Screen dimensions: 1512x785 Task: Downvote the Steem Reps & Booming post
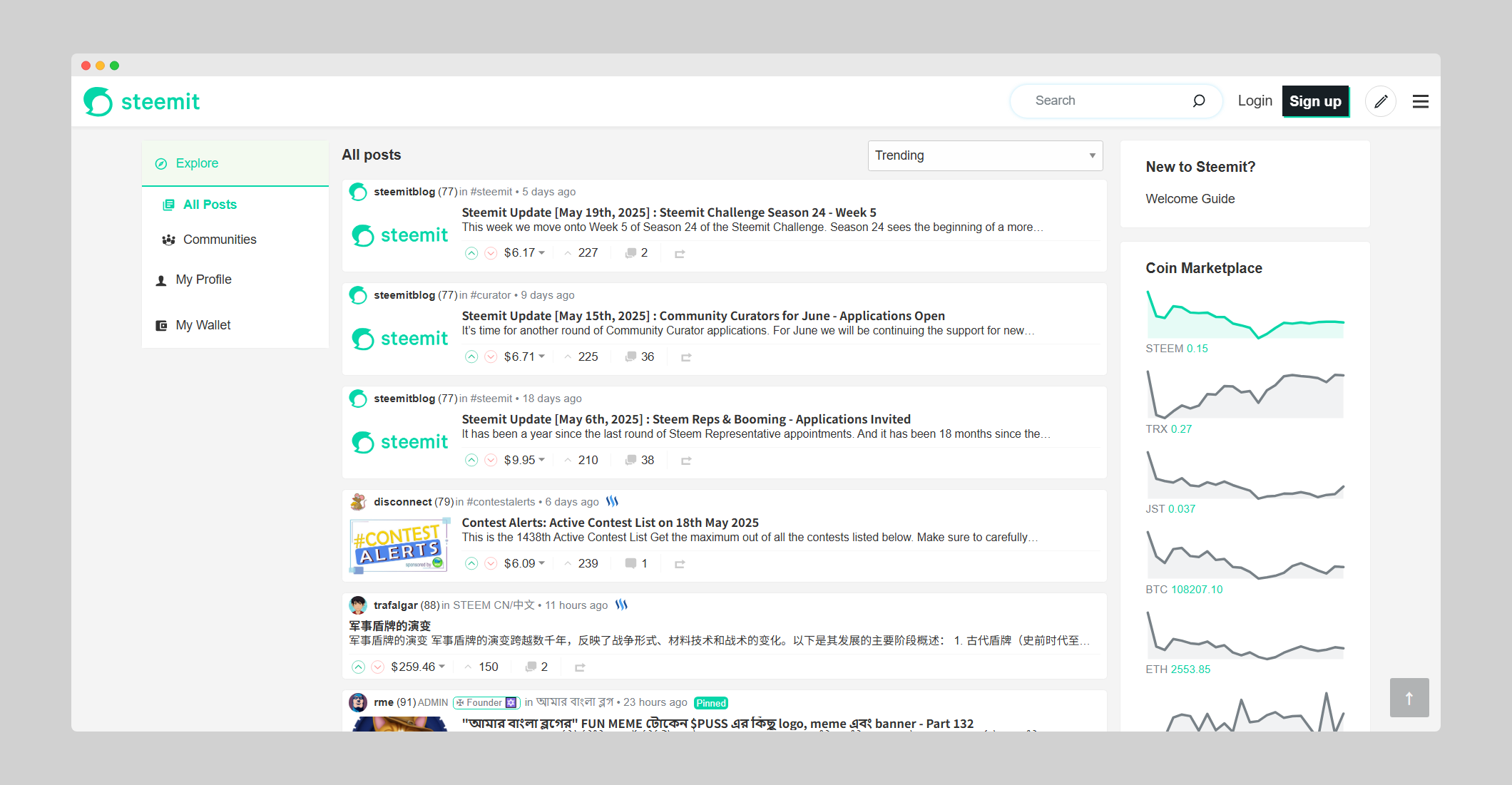coord(491,461)
